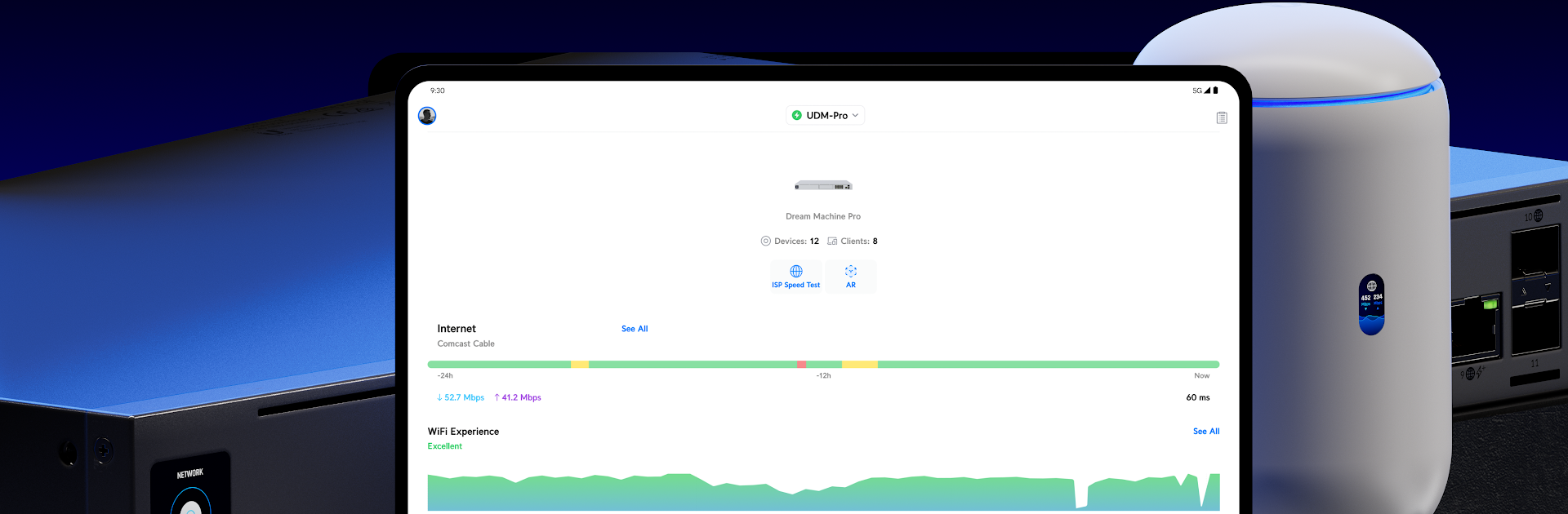
Task: Run the ISP Speed Test
Action: click(x=796, y=277)
